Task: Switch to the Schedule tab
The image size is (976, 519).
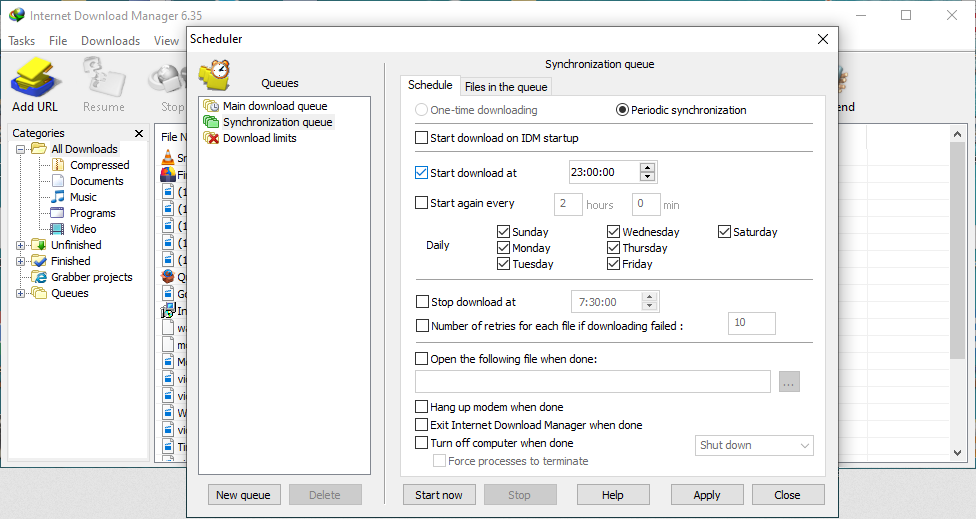Action: click(x=430, y=85)
